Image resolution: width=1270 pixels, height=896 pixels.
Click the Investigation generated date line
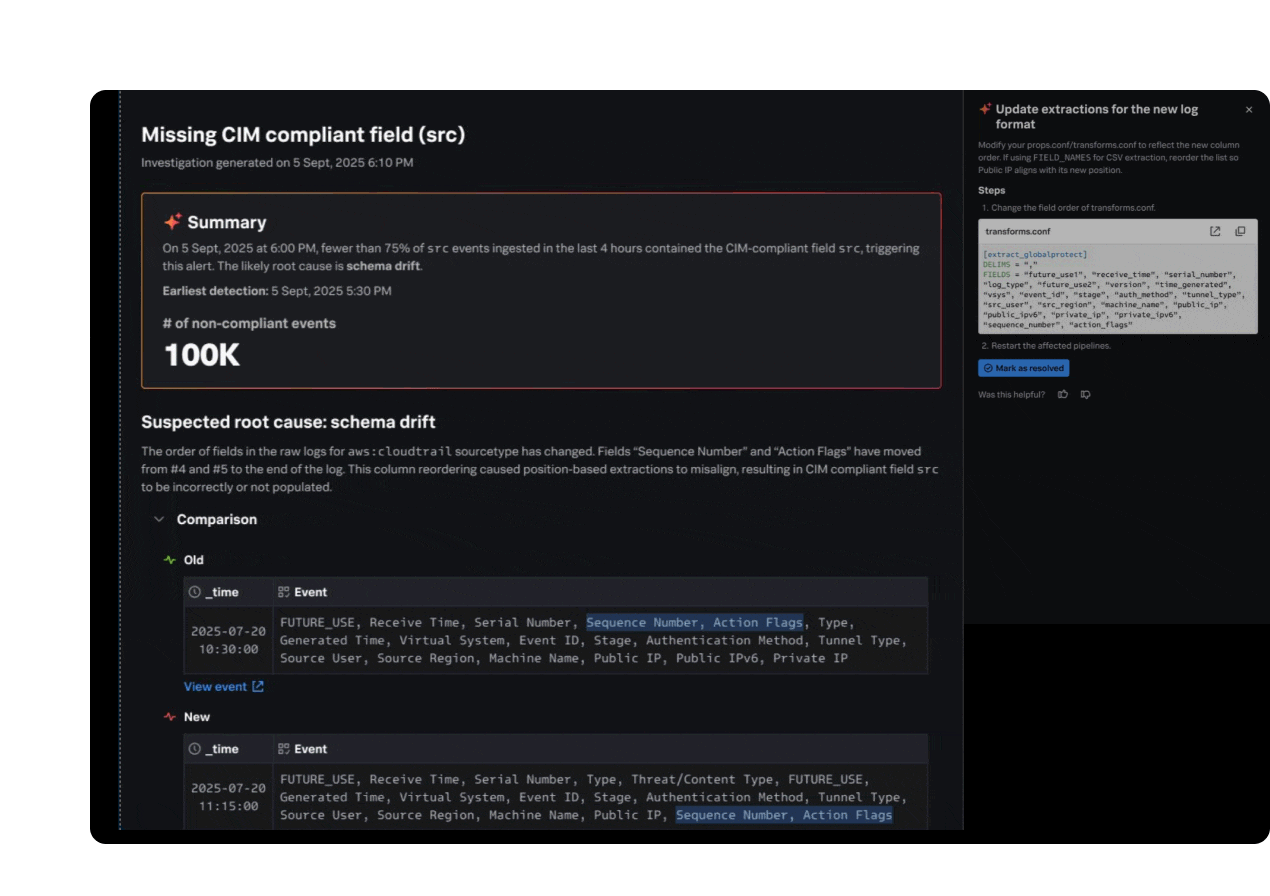tap(277, 162)
